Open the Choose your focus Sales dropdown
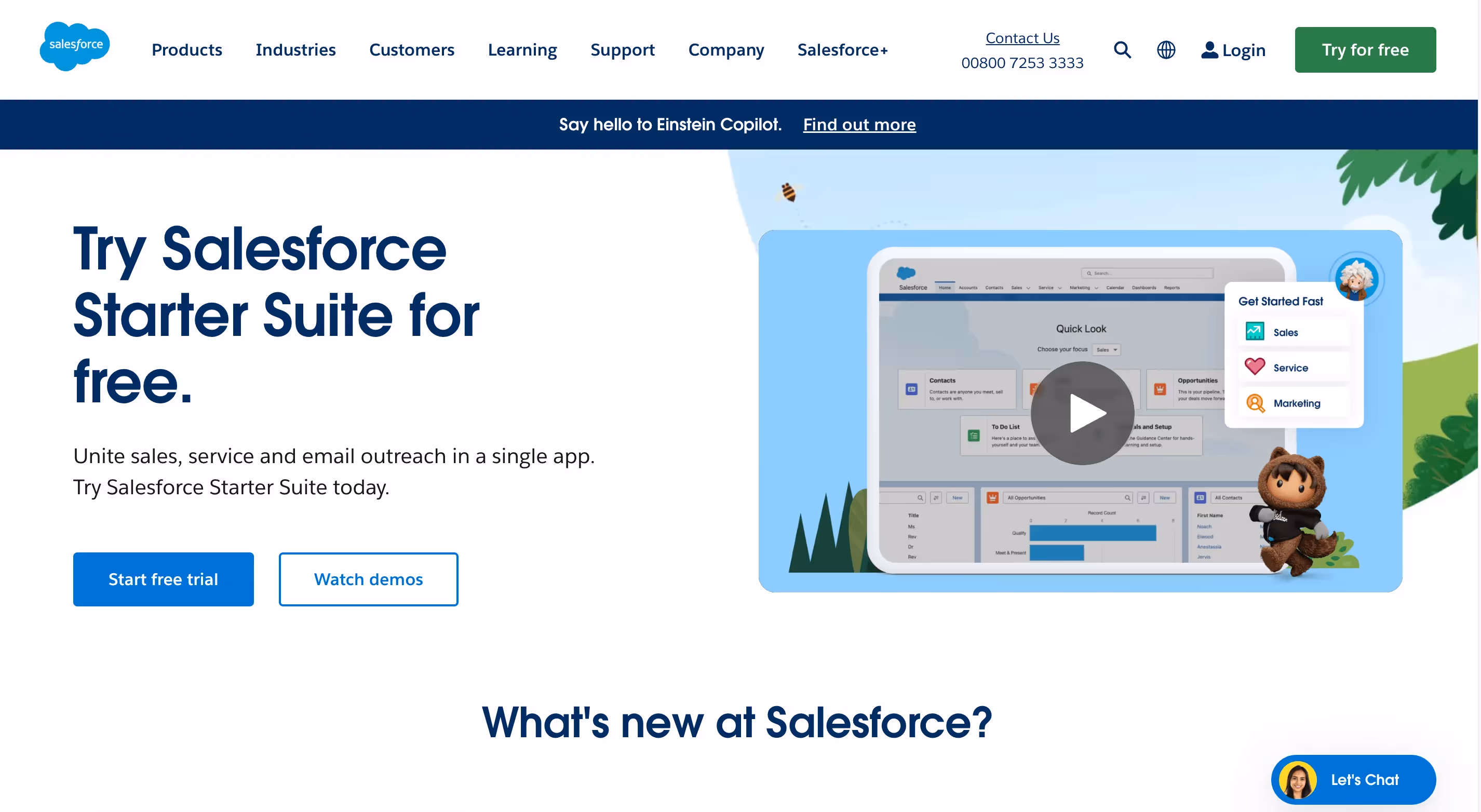This screenshot has width=1481, height=812. (x=1106, y=349)
